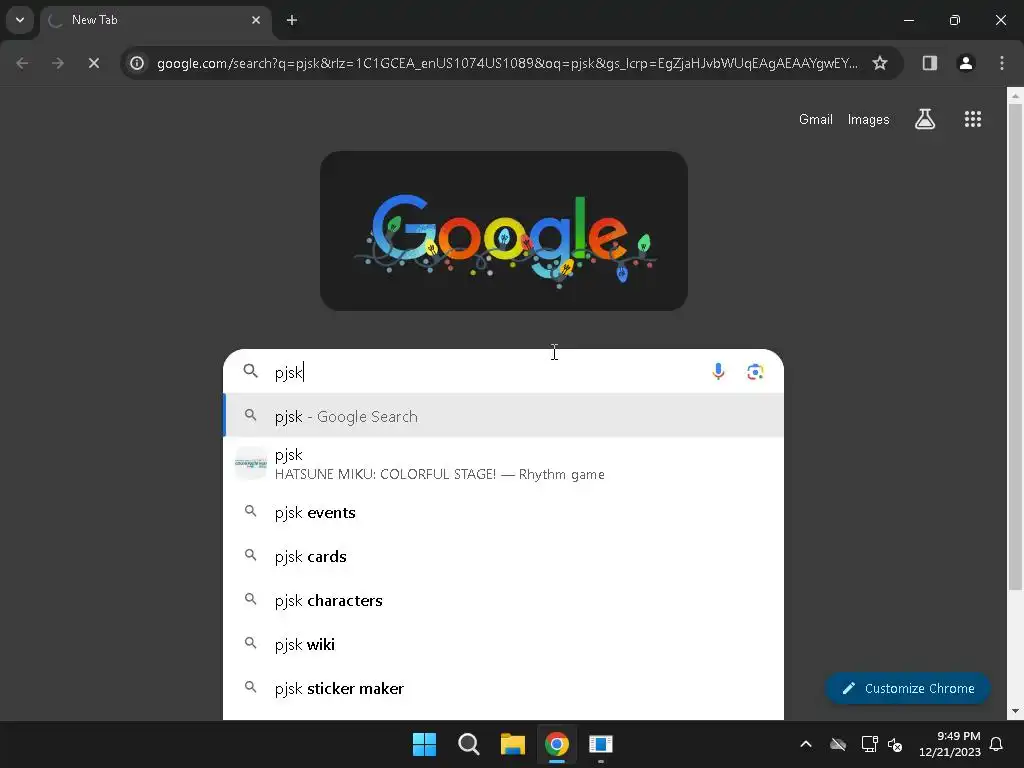View site information icon in address bar
This screenshot has width=1024, height=768.
136,63
